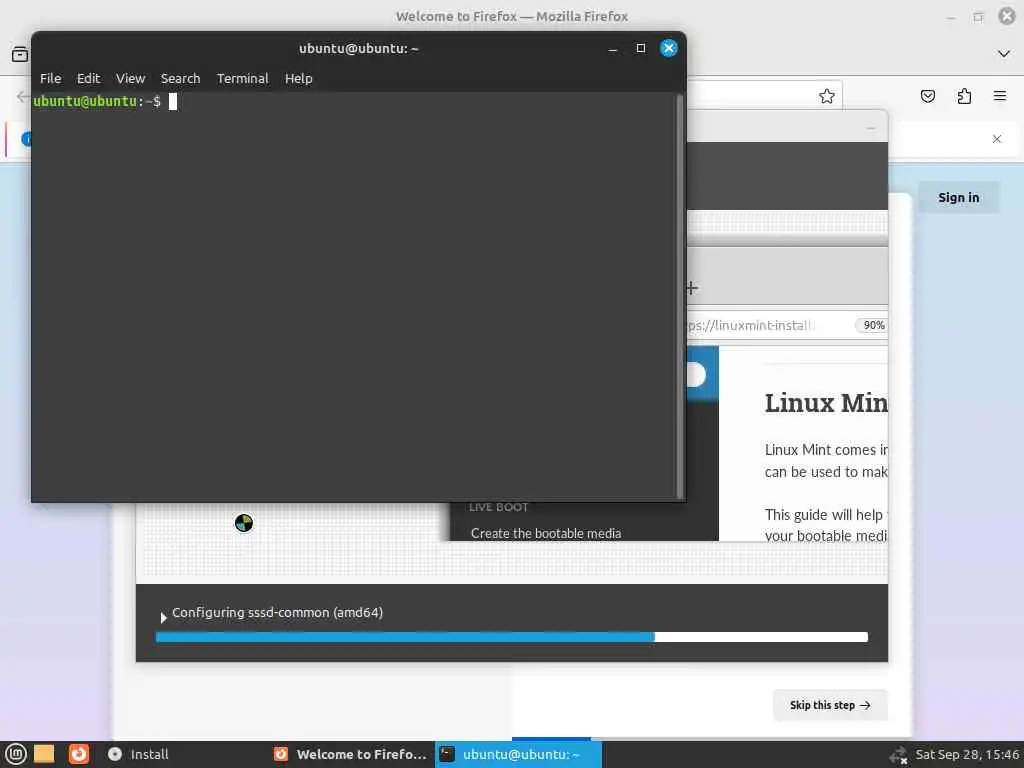This screenshot has height=768, width=1024.
Task: Bookmark the page with the Firefox star icon
Action: click(827, 96)
